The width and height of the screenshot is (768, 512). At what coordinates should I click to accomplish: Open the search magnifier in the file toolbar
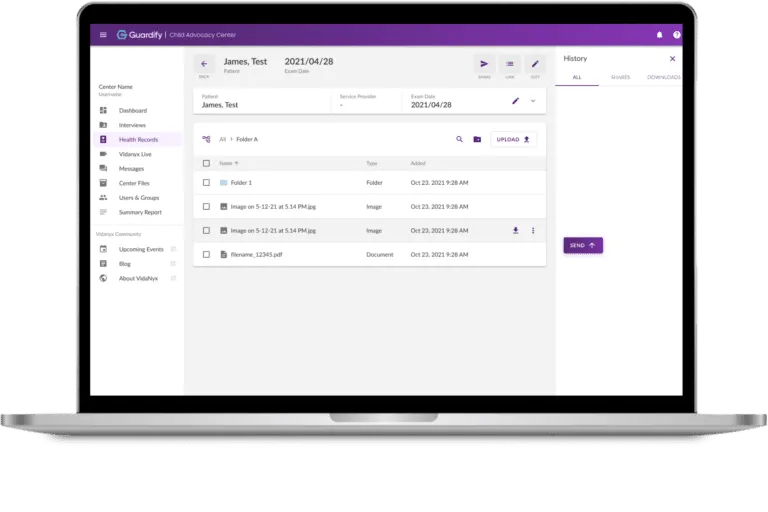pyautogui.click(x=460, y=139)
